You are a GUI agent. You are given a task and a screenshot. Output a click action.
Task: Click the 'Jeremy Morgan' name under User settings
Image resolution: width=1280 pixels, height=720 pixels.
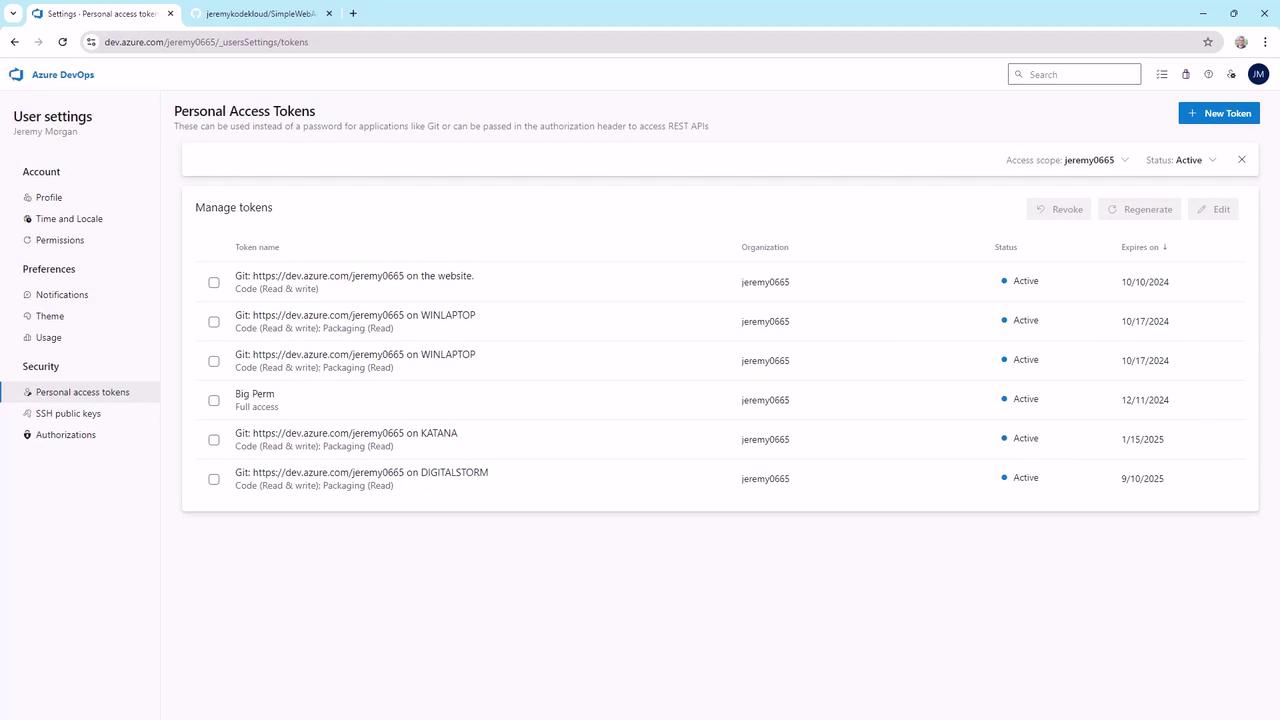pyautogui.click(x=45, y=132)
